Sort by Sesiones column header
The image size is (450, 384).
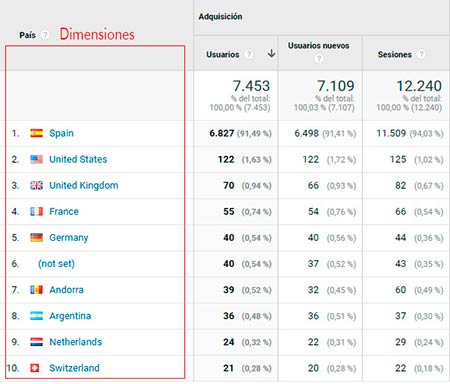click(395, 54)
